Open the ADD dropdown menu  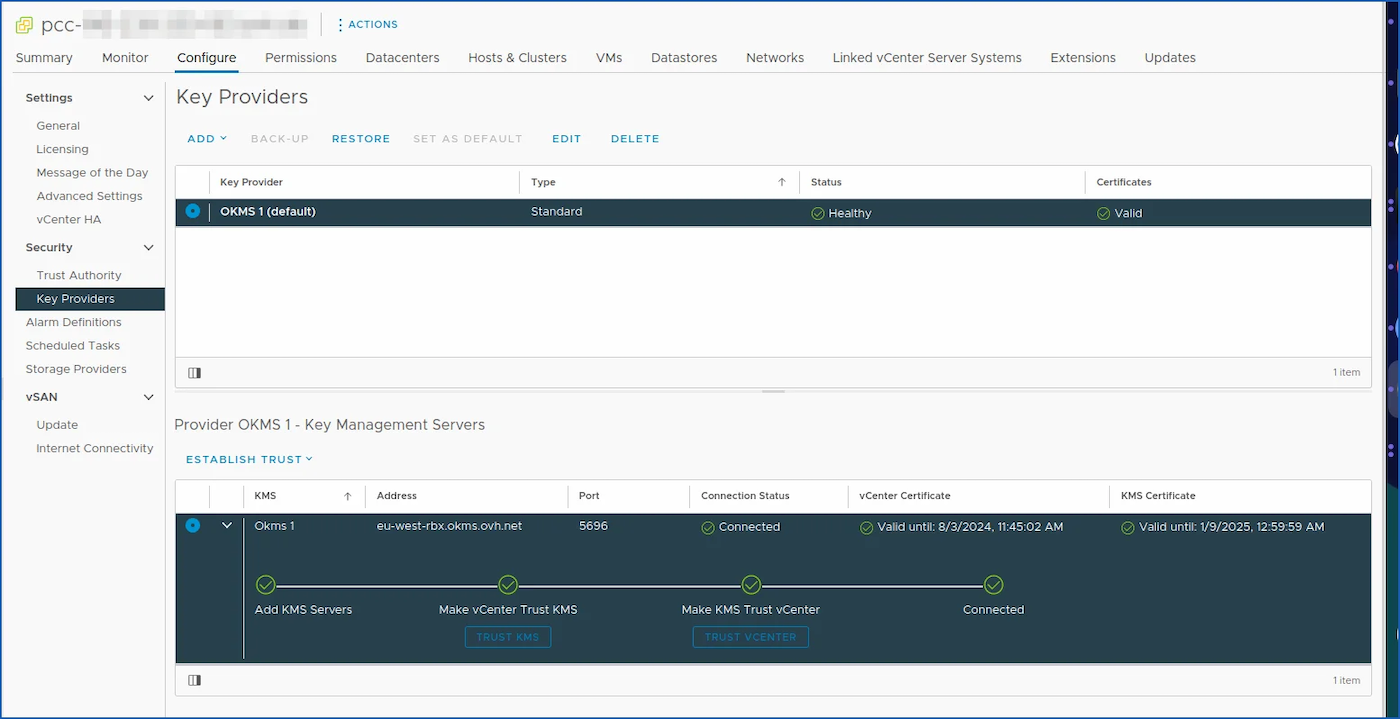coord(207,139)
